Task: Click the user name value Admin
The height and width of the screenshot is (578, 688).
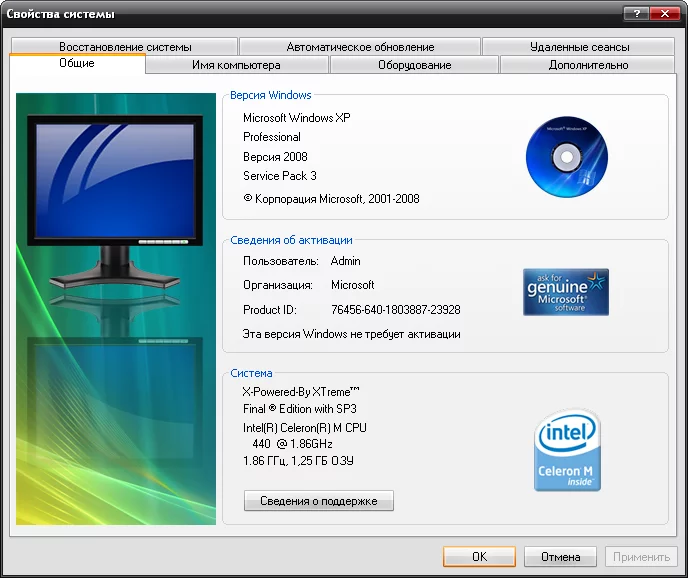Action: (345, 261)
